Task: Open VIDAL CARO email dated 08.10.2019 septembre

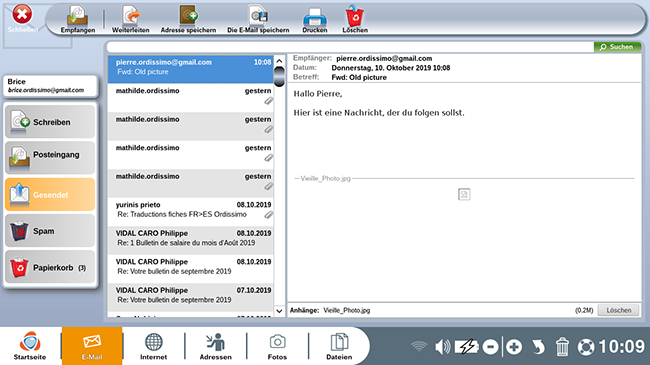Action: coord(191,268)
